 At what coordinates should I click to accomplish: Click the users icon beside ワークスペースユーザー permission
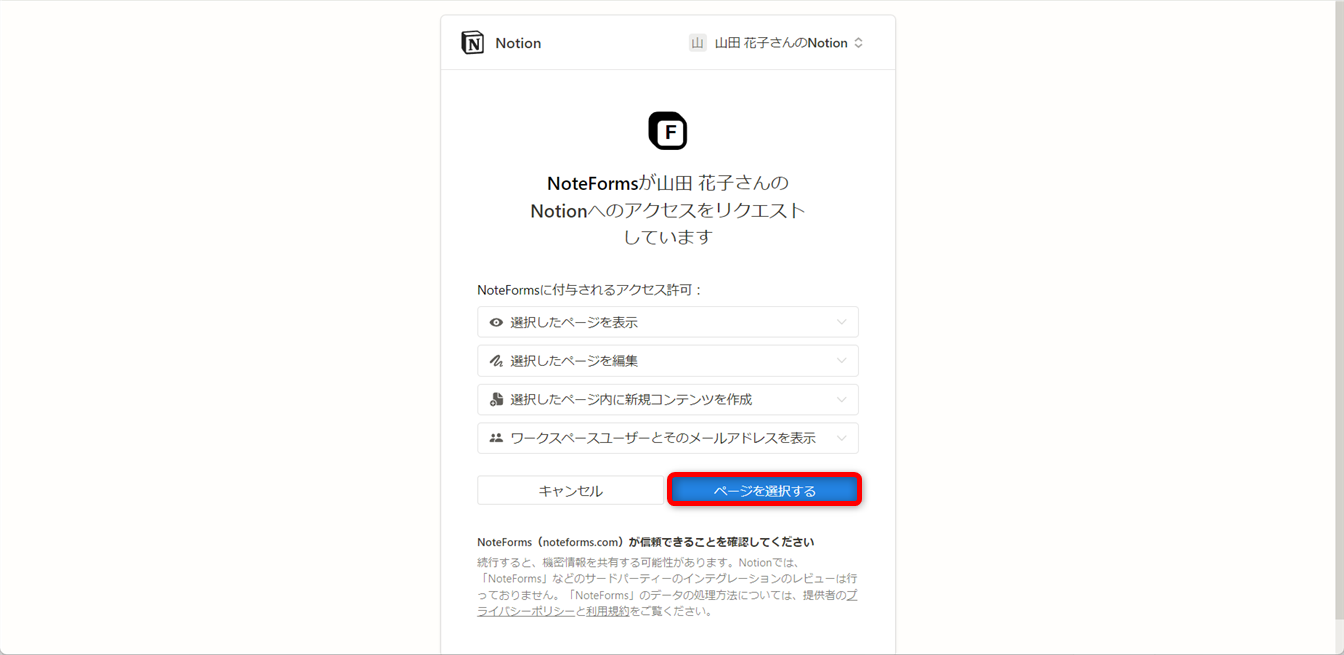(495, 438)
